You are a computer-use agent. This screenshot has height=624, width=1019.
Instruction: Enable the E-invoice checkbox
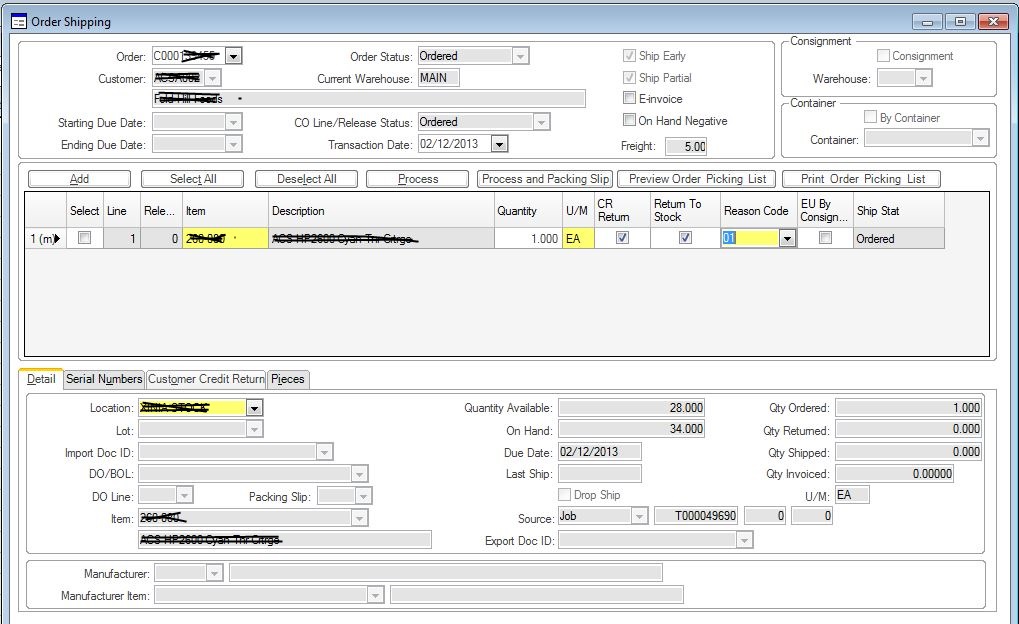pos(629,99)
